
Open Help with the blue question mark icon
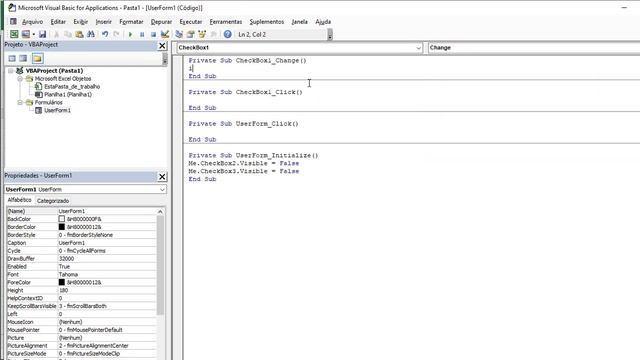(x=228, y=34)
